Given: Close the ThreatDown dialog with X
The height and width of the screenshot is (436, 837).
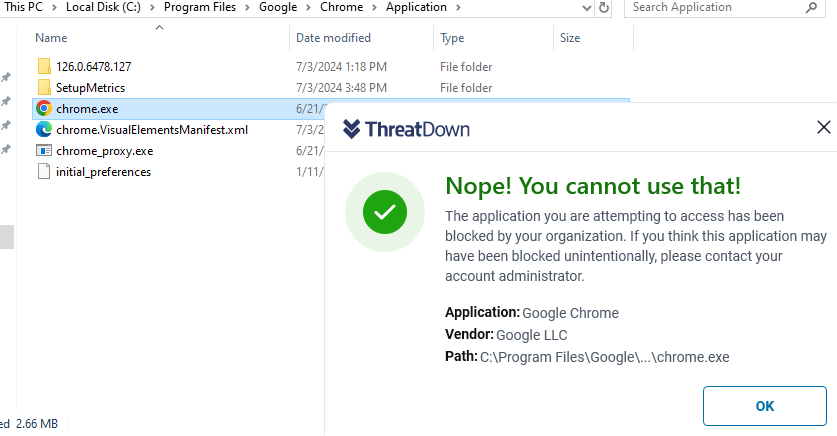Looking at the screenshot, I should (x=824, y=127).
